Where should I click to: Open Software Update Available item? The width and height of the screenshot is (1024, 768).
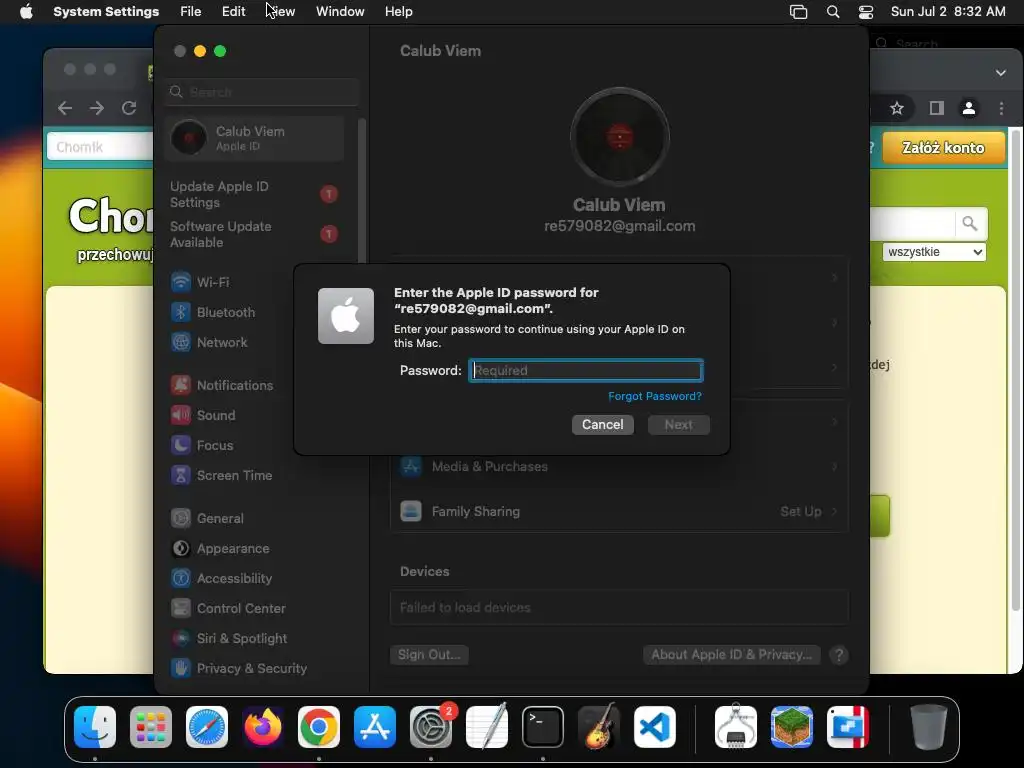point(255,234)
